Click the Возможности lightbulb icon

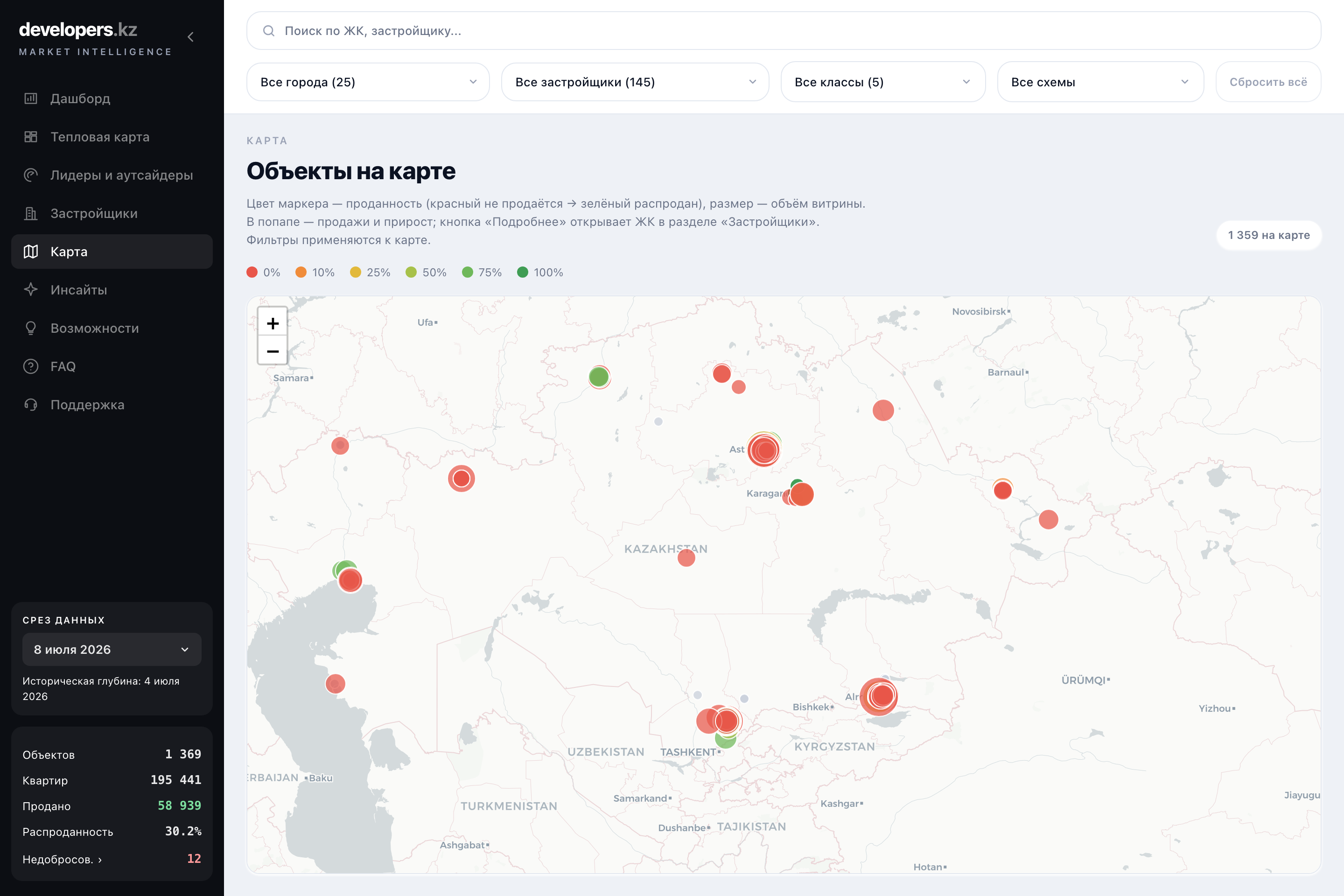31,328
